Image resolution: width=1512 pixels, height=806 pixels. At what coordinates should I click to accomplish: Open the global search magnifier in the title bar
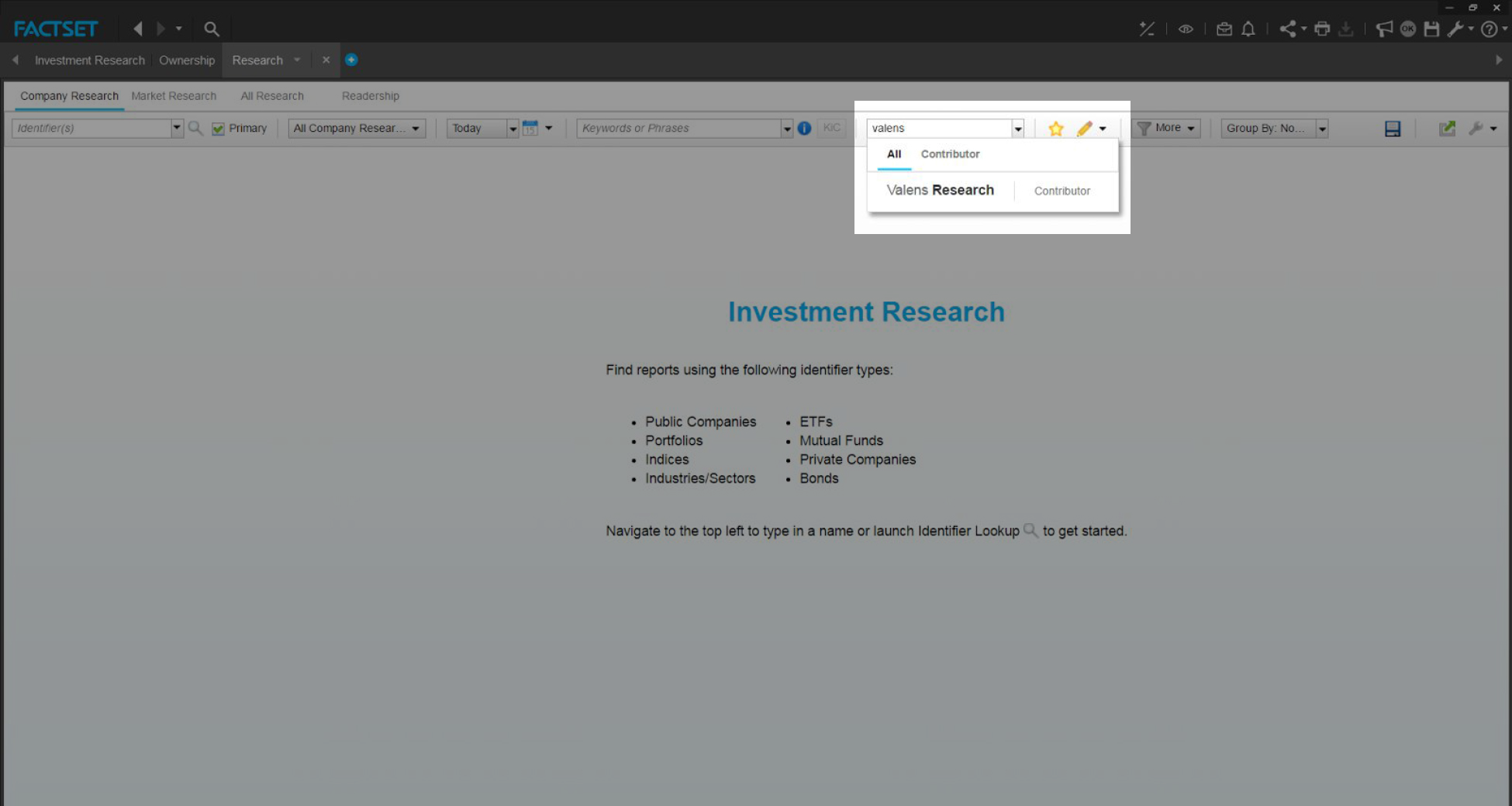pos(211,29)
